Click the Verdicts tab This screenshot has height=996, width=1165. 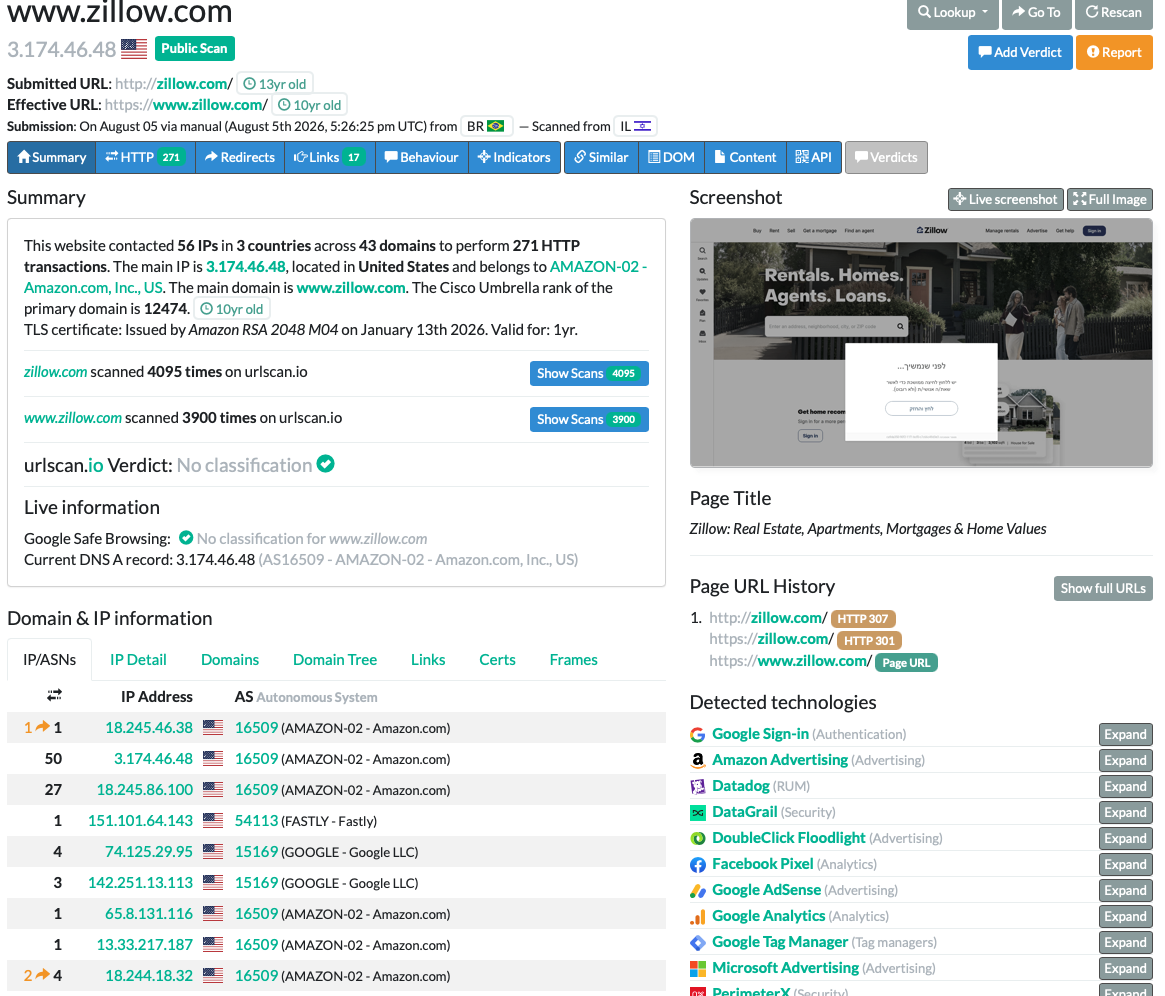[886, 157]
